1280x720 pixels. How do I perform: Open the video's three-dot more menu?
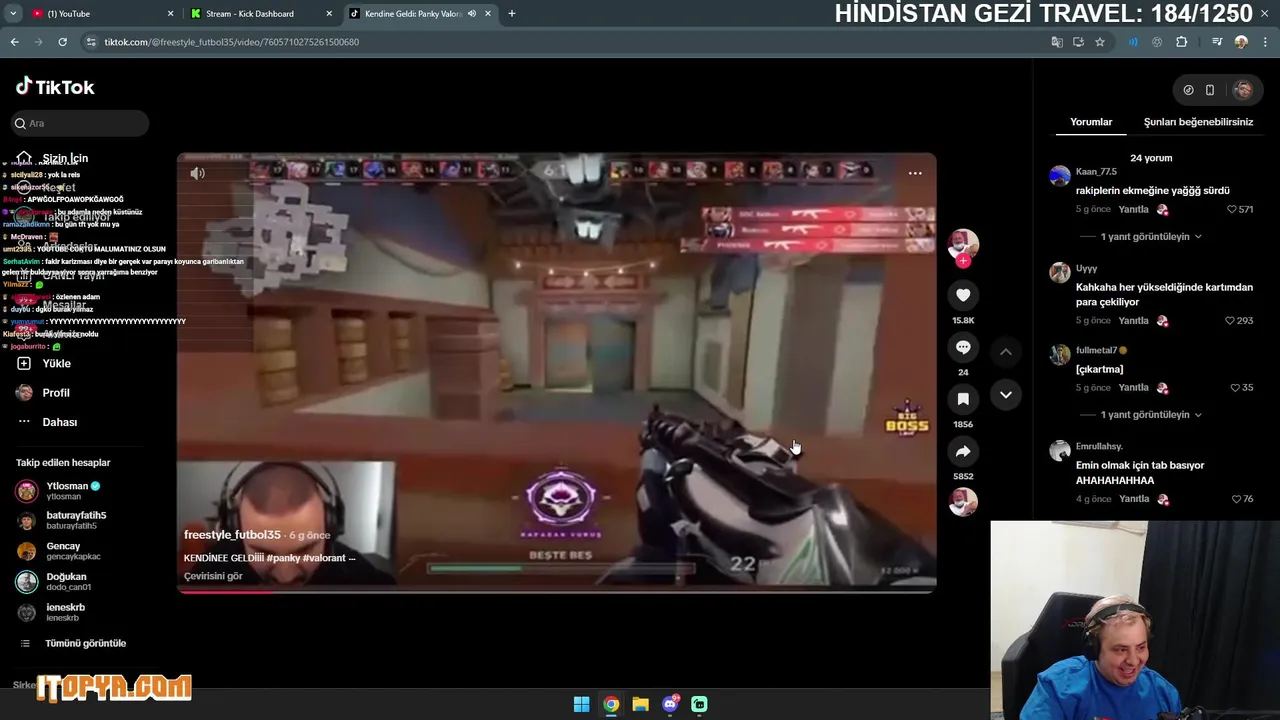coord(915,173)
